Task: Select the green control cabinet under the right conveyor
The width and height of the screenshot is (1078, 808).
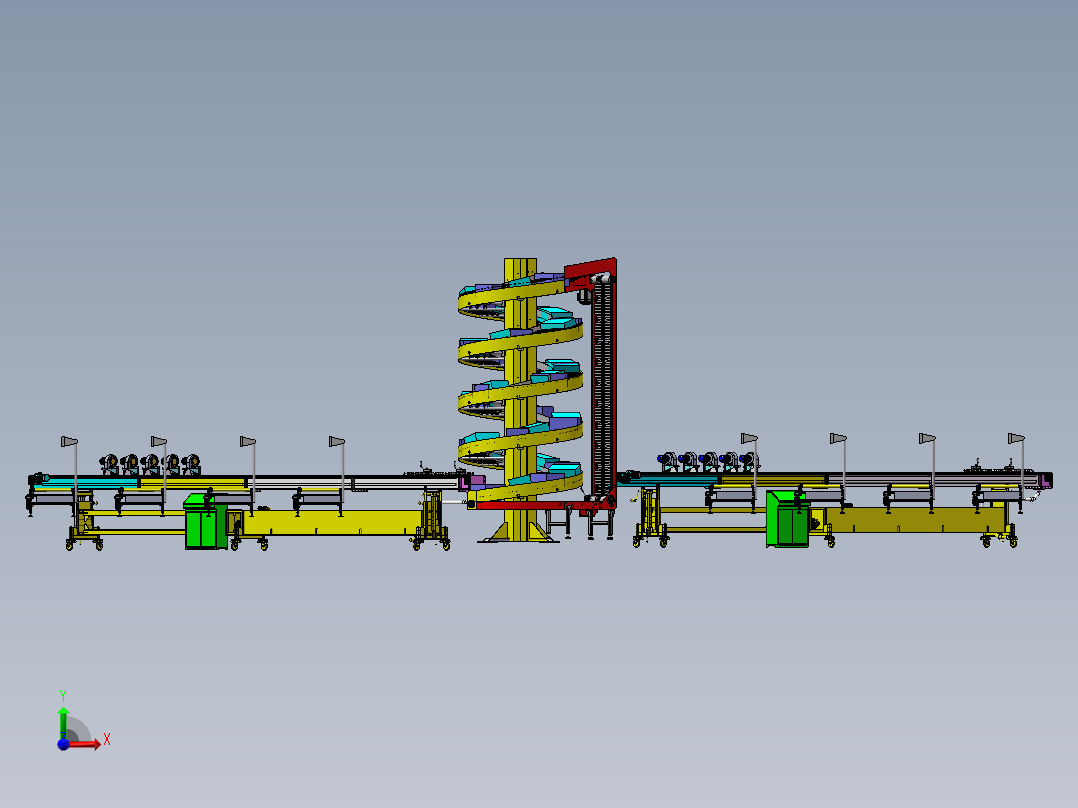Action: coord(788,519)
